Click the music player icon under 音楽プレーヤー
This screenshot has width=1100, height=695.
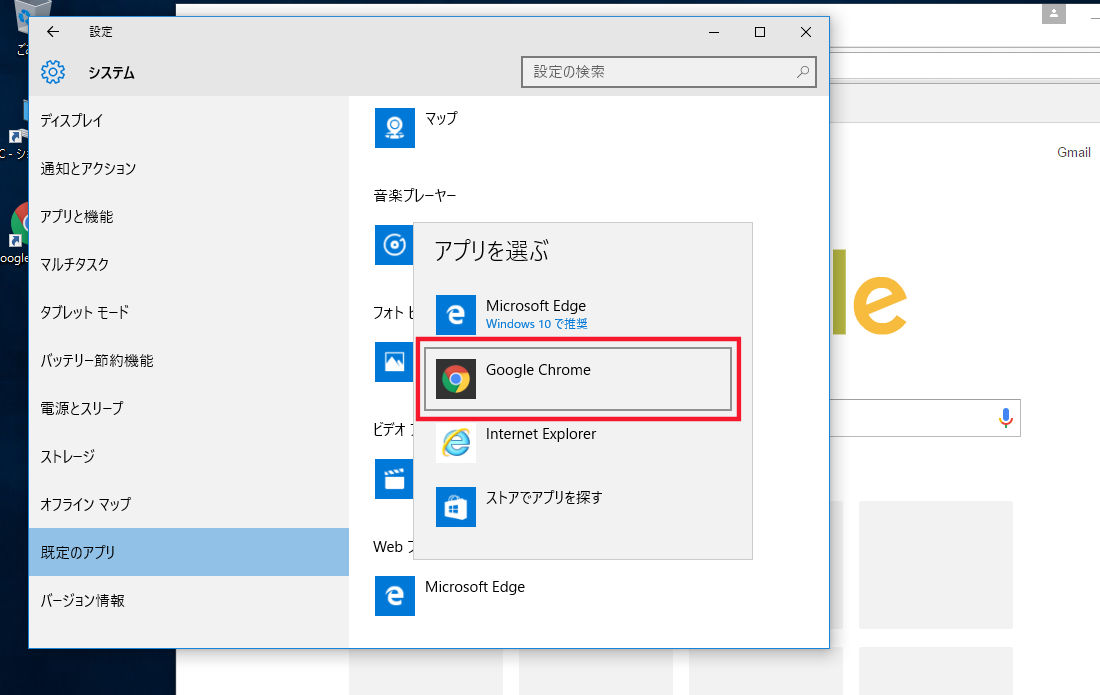[394, 245]
